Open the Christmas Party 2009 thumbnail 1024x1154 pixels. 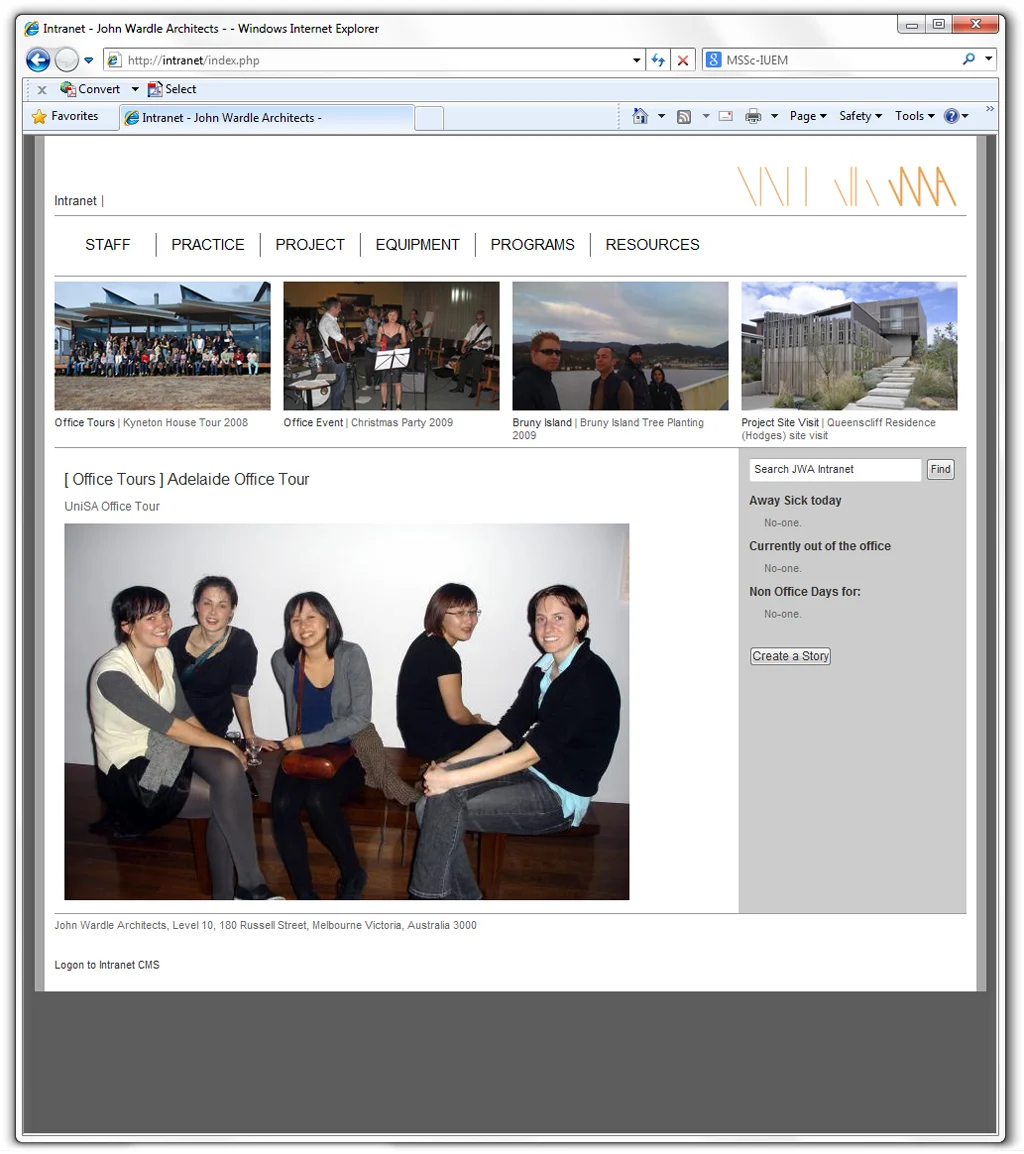click(390, 345)
